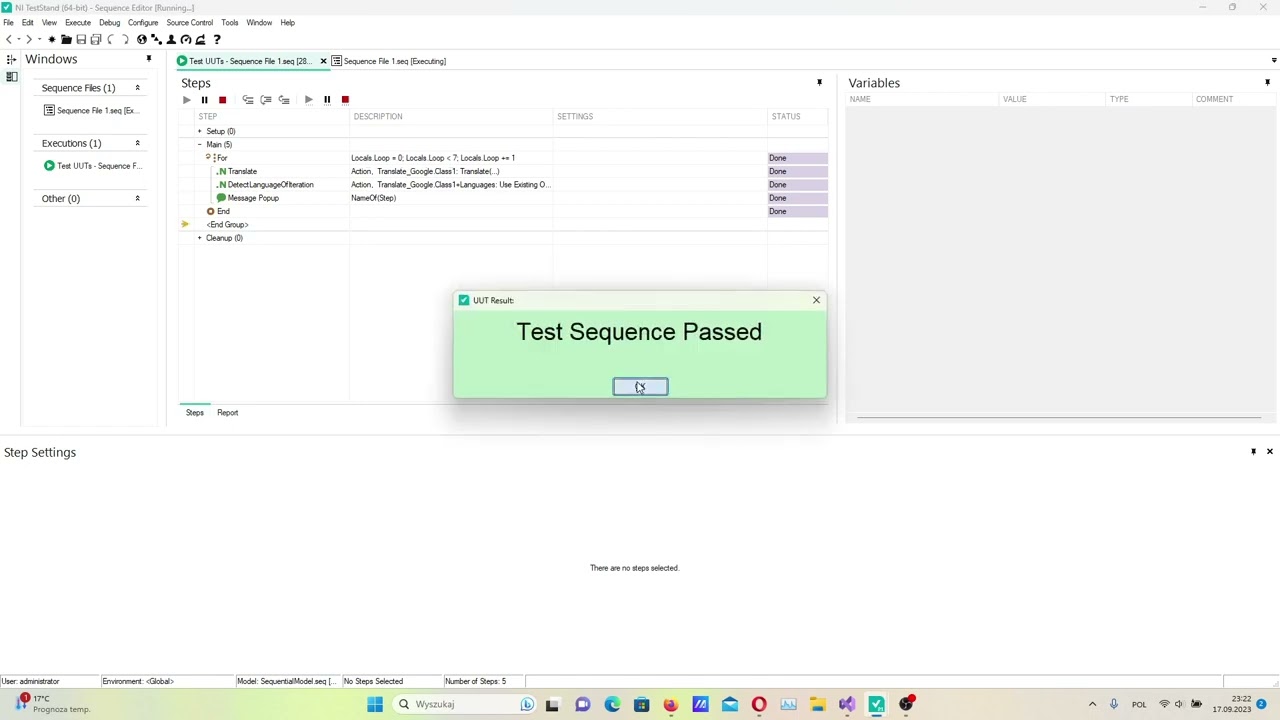1280x720 pixels.
Task: Open the File menu
Action: pos(8,22)
